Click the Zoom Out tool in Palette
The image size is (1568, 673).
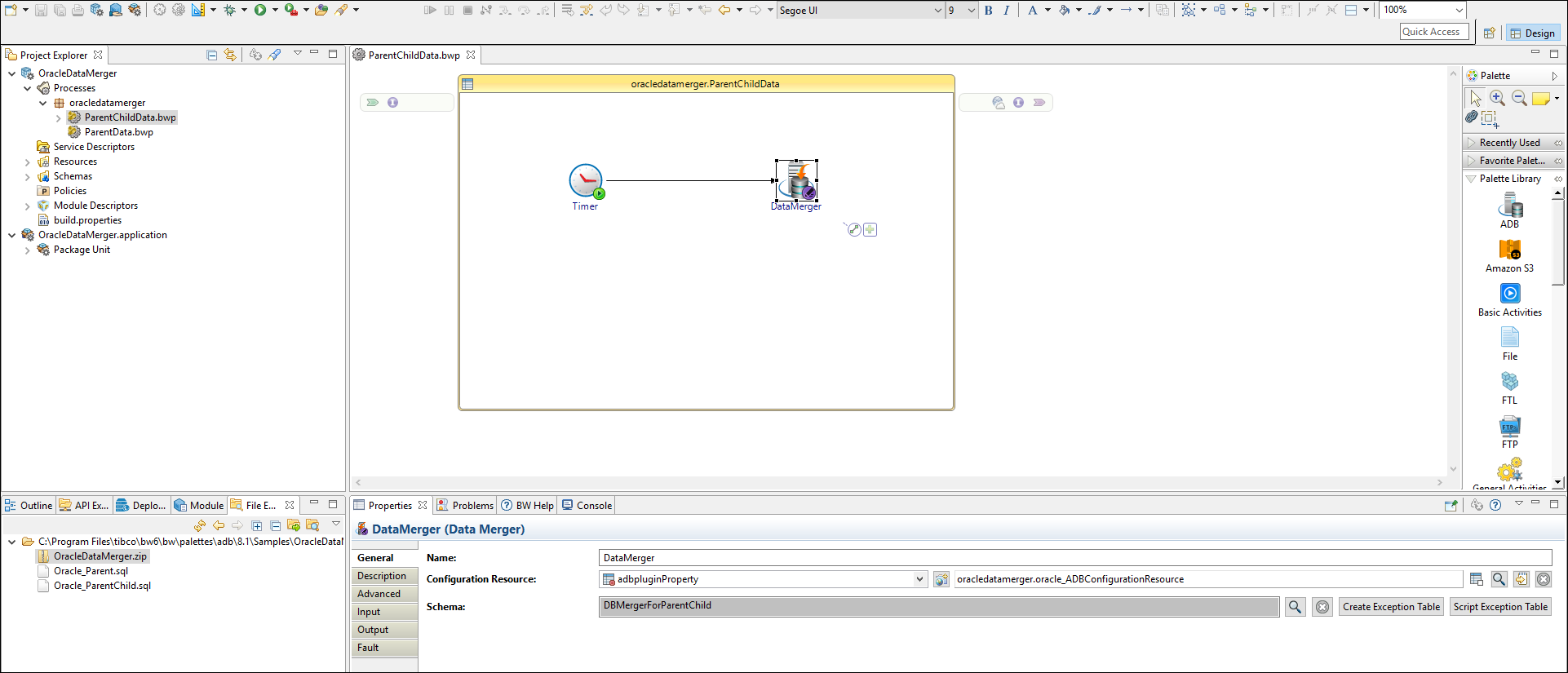tap(1519, 98)
